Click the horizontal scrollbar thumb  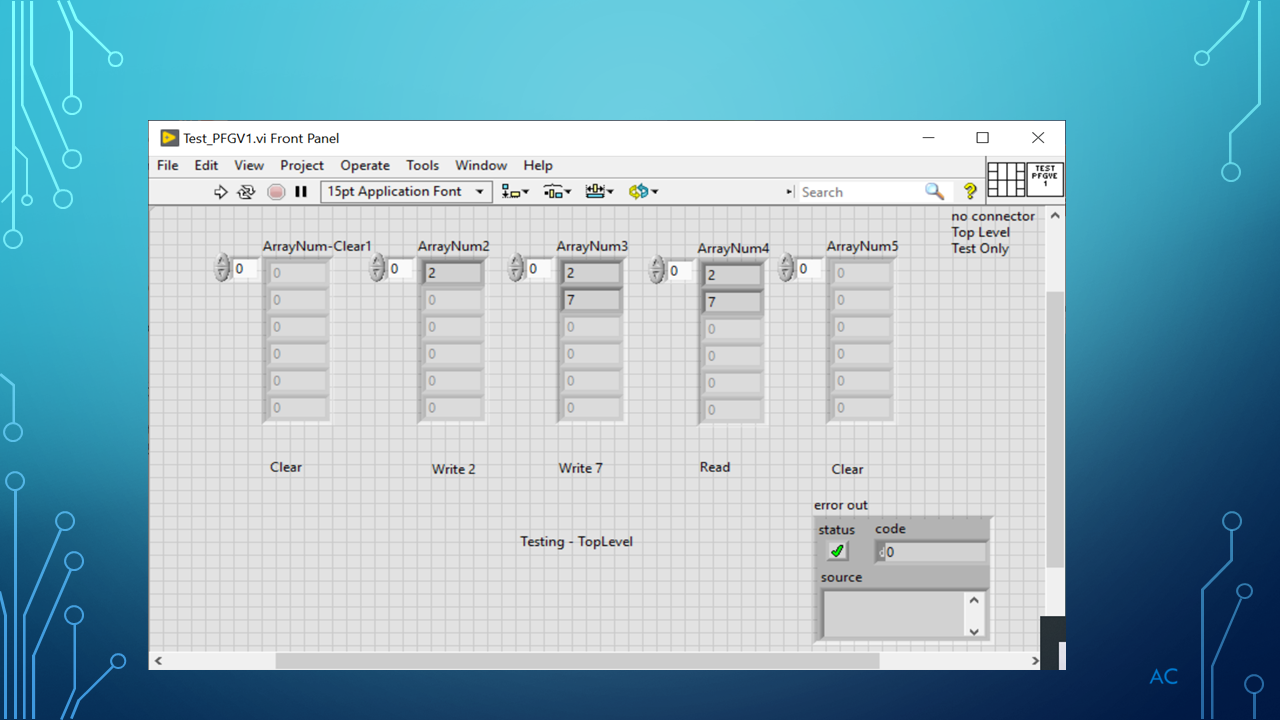click(577, 661)
